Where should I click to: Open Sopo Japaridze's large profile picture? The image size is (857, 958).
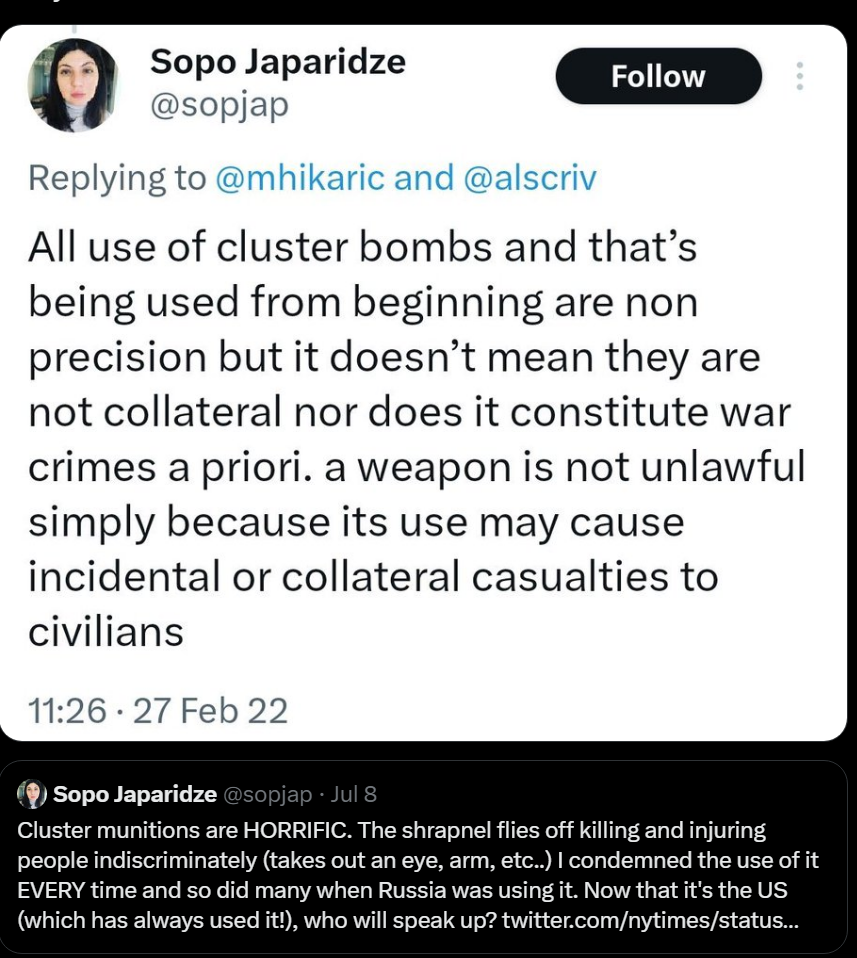pyautogui.click(x=73, y=85)
